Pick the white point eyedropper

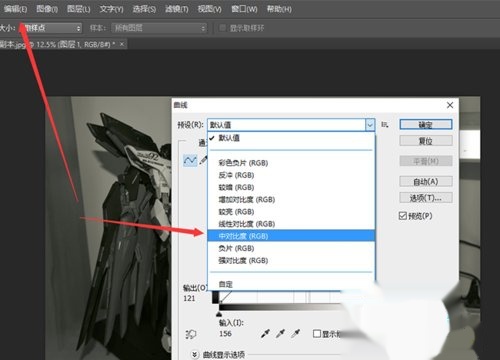(295, 333)
